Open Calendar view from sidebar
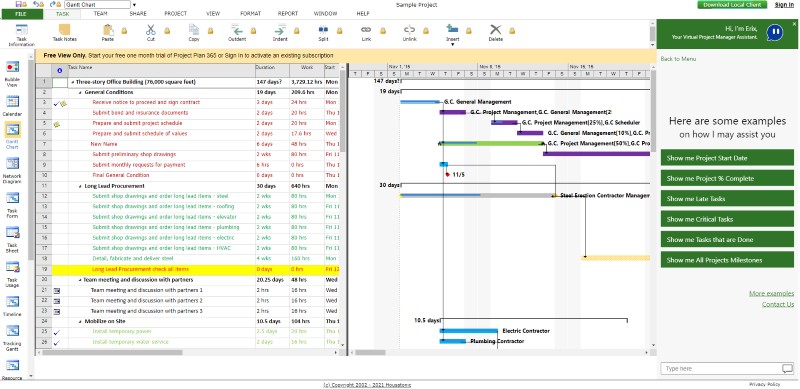The height and width of the screenshot is (389, 800). pos(12,106)
